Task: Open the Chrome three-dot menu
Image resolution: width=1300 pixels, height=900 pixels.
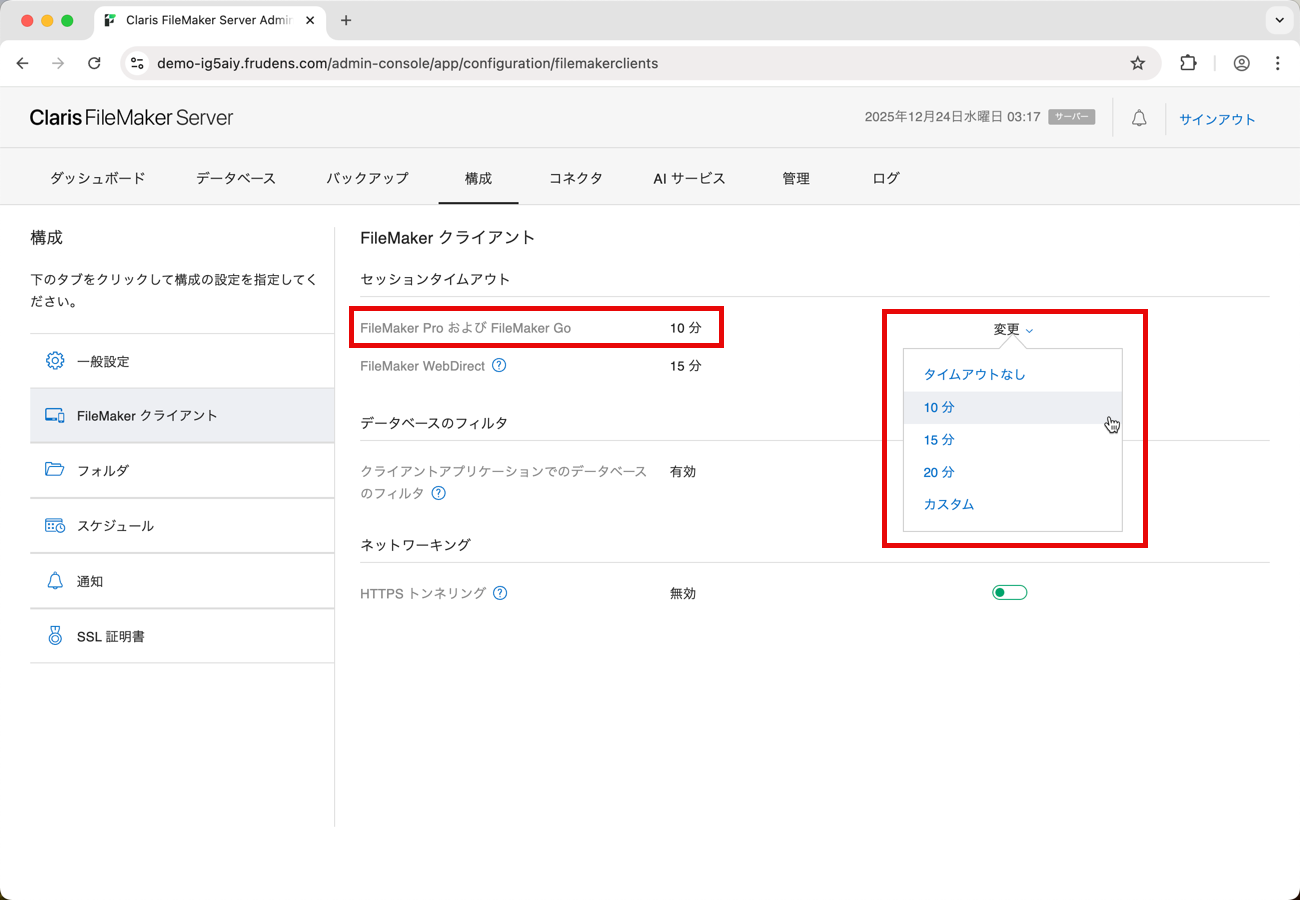Action: (1278, 63)
